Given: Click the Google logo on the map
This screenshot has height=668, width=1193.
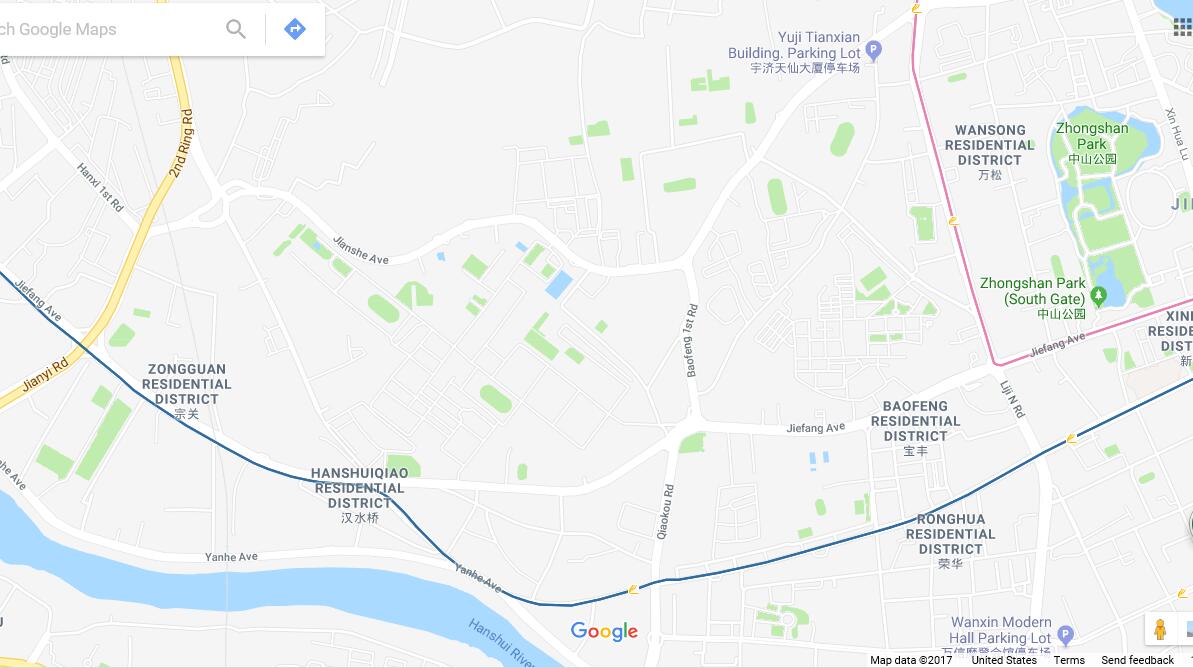Looking at the screenshot, I should (604, 631).
